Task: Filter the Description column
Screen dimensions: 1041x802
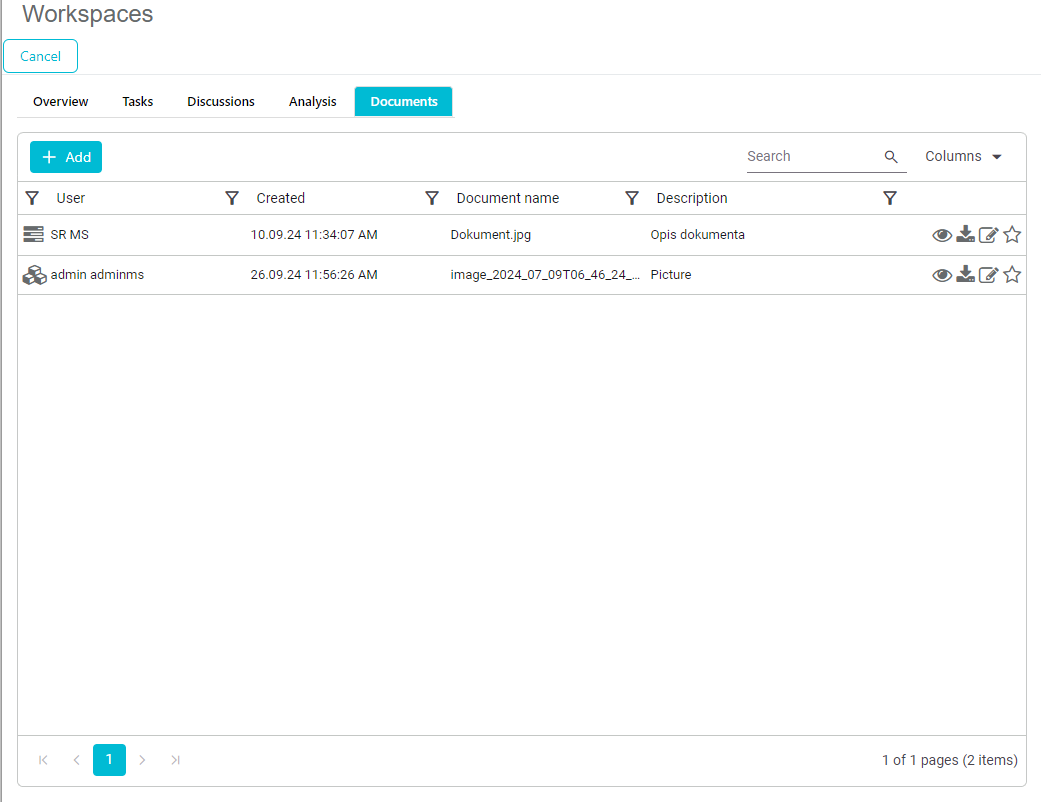Action: coord(632,198)
